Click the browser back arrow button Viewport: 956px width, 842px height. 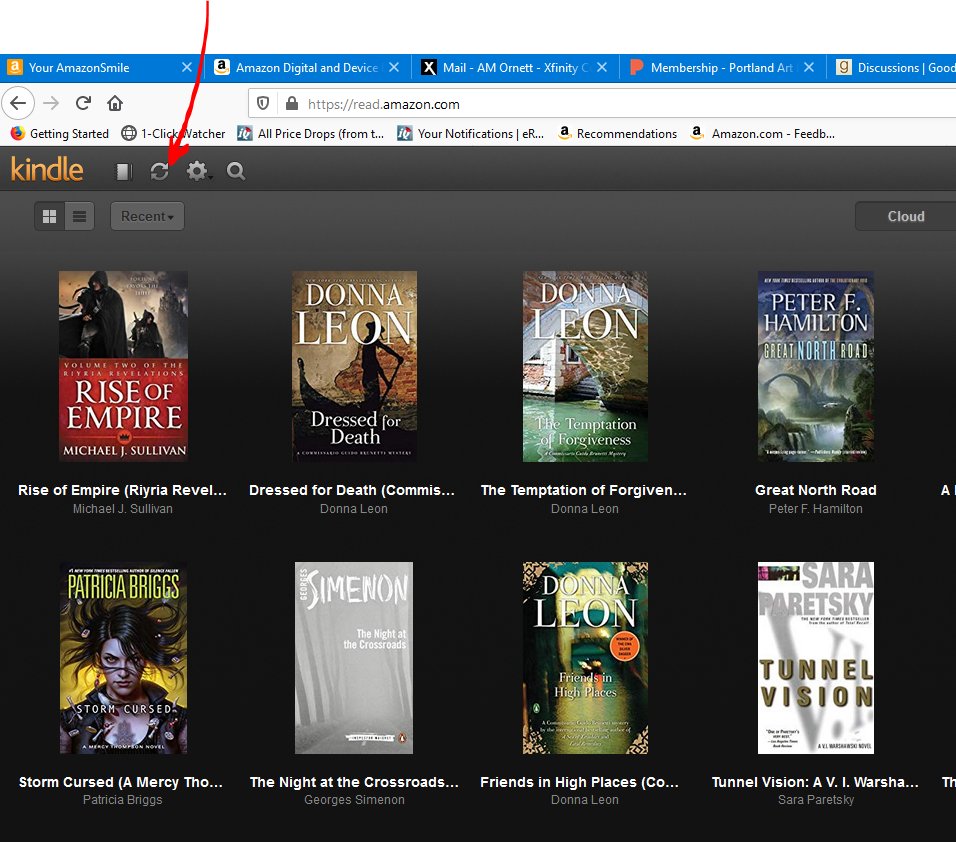(19, 103)
